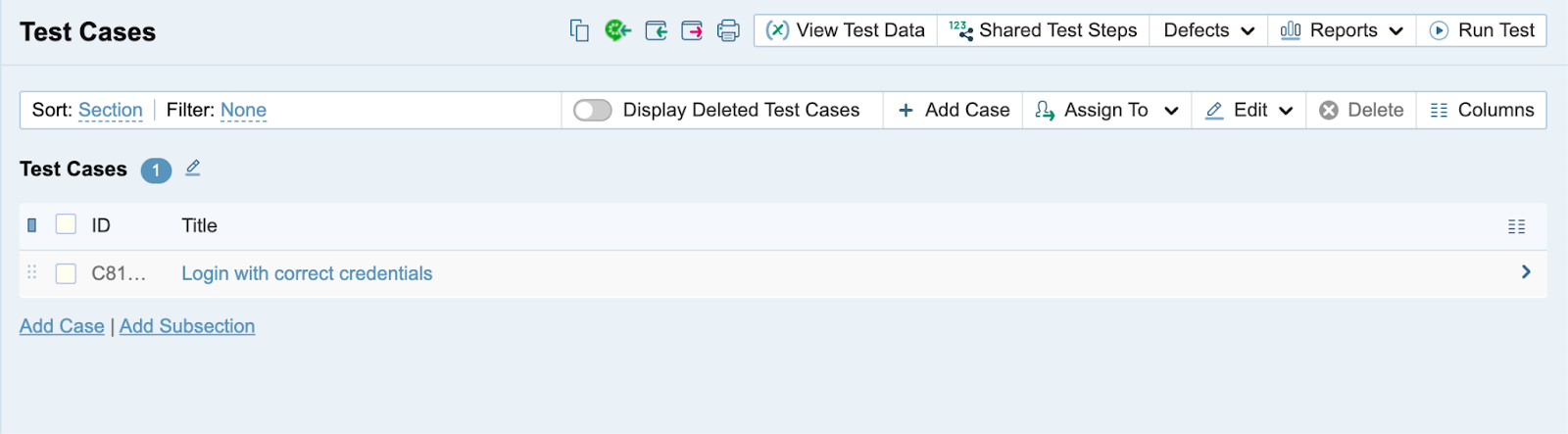Open the Edit menu
Viewport: 1568px width, 434px height.
pos(1249,110)
